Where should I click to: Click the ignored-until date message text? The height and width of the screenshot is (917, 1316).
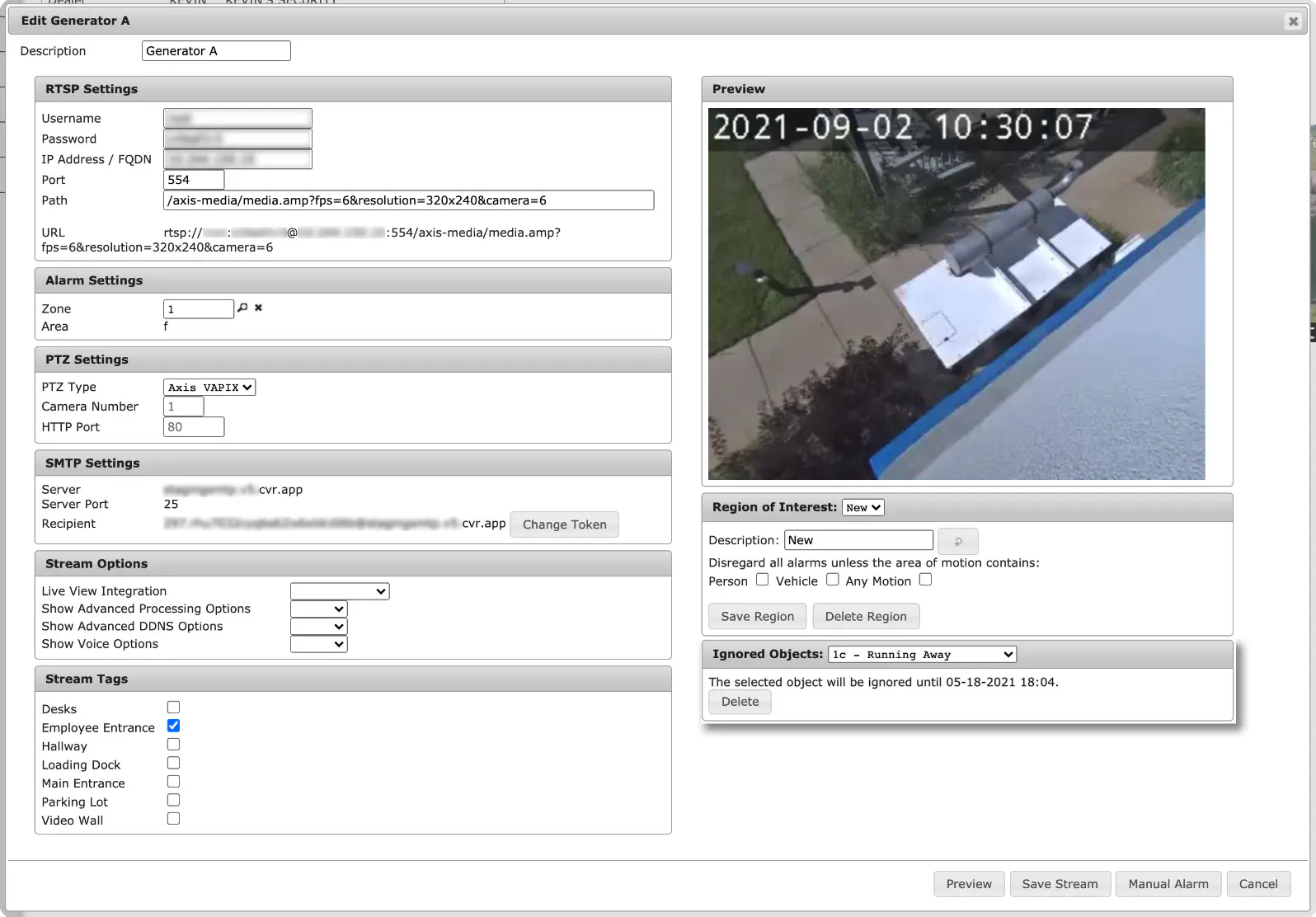(883, 682)
